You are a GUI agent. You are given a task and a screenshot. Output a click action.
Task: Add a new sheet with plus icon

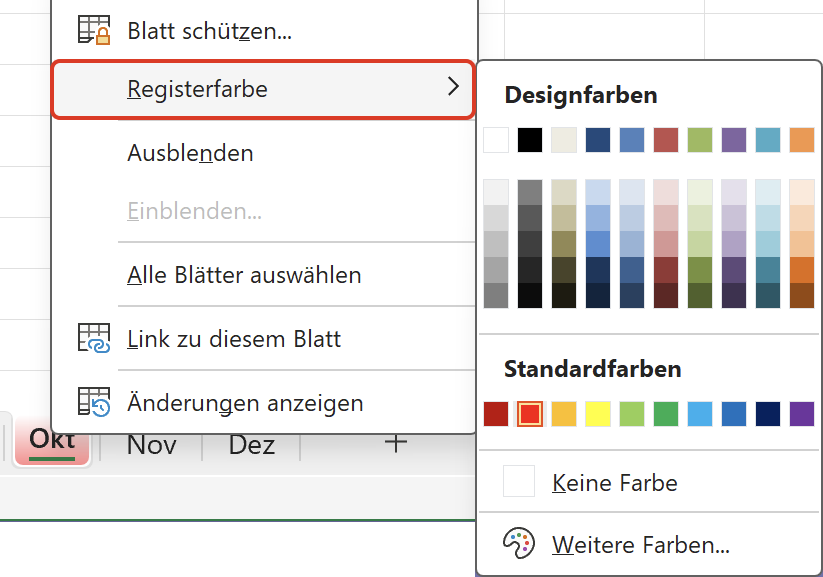(x=396, y=443)
